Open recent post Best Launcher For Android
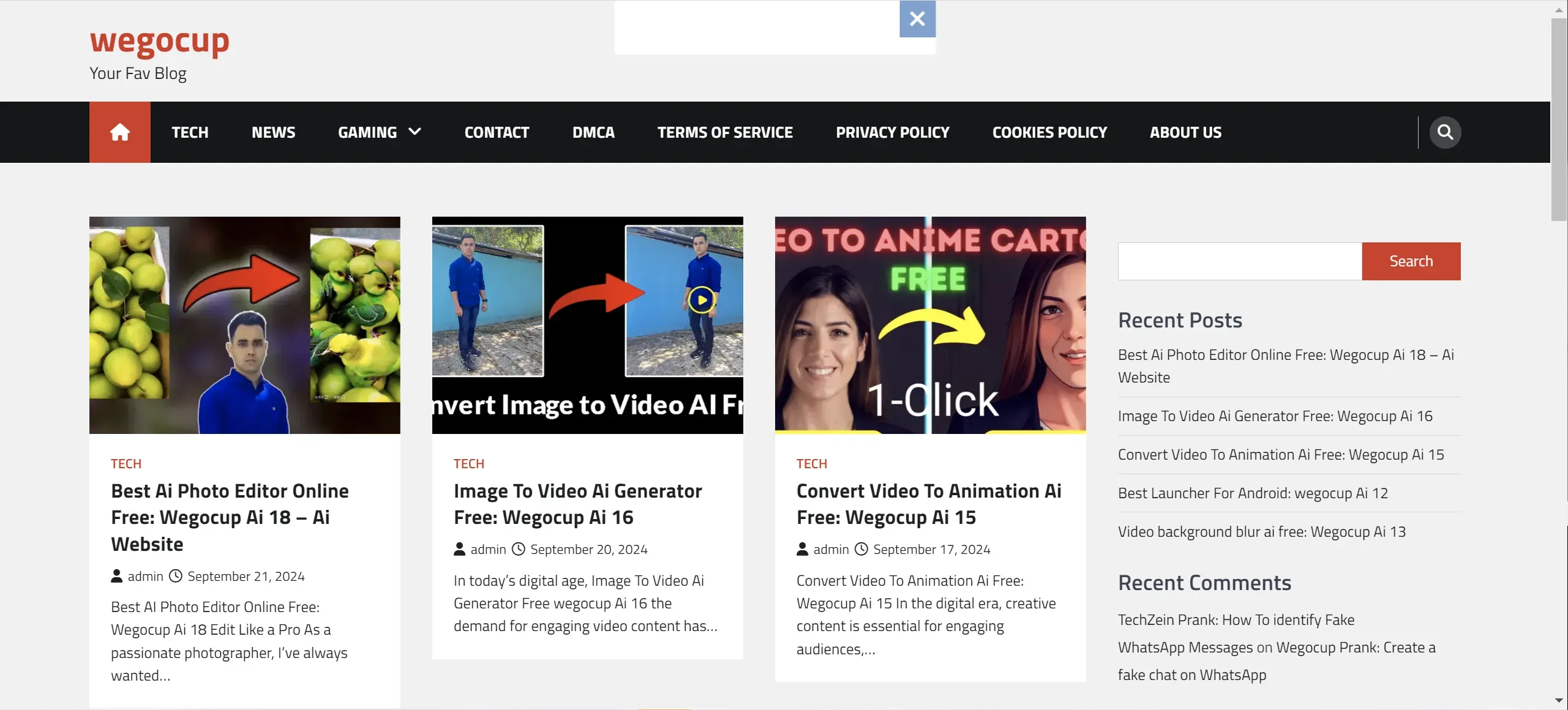Screen dimensions: 1568x710 pyautogui.click(x=1252, y=493)
